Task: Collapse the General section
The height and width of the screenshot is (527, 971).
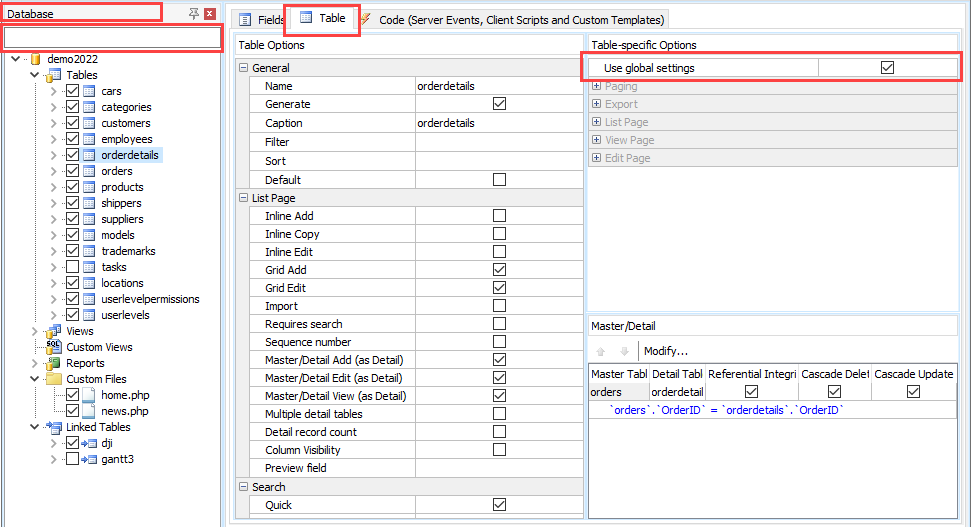Action: [244, 68]
